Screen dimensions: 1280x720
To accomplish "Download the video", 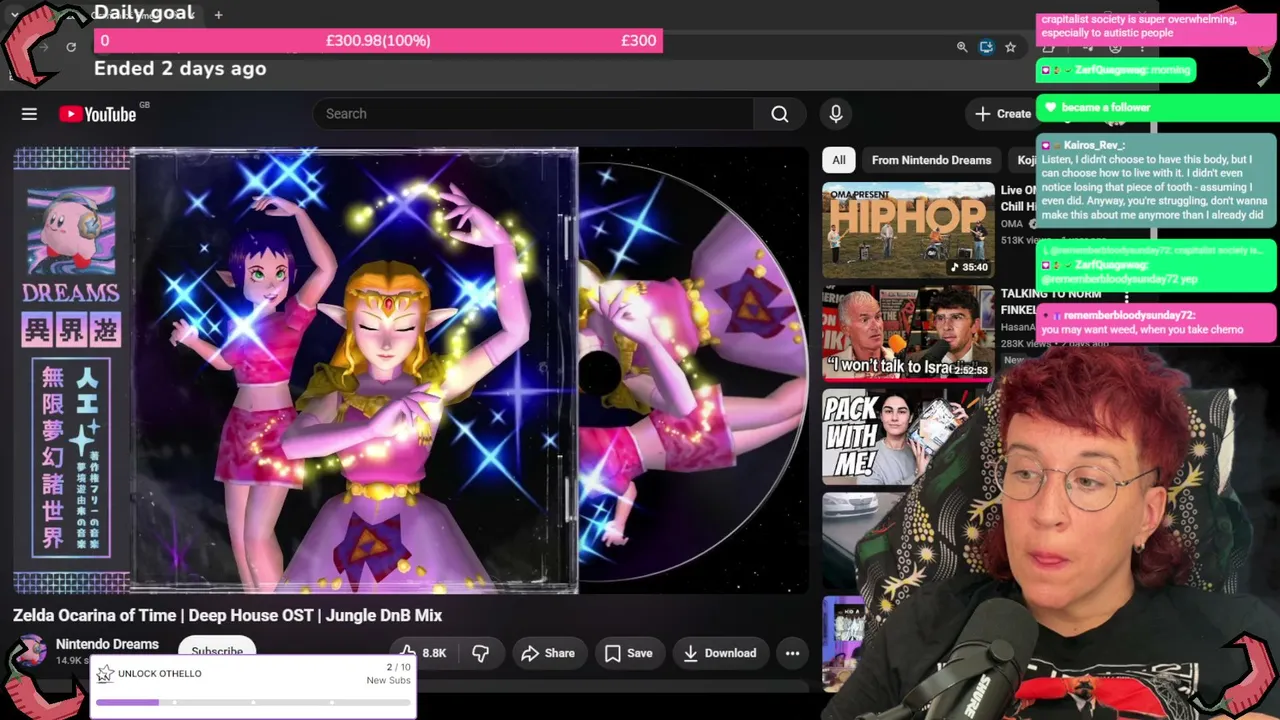I will pos(719,653).
